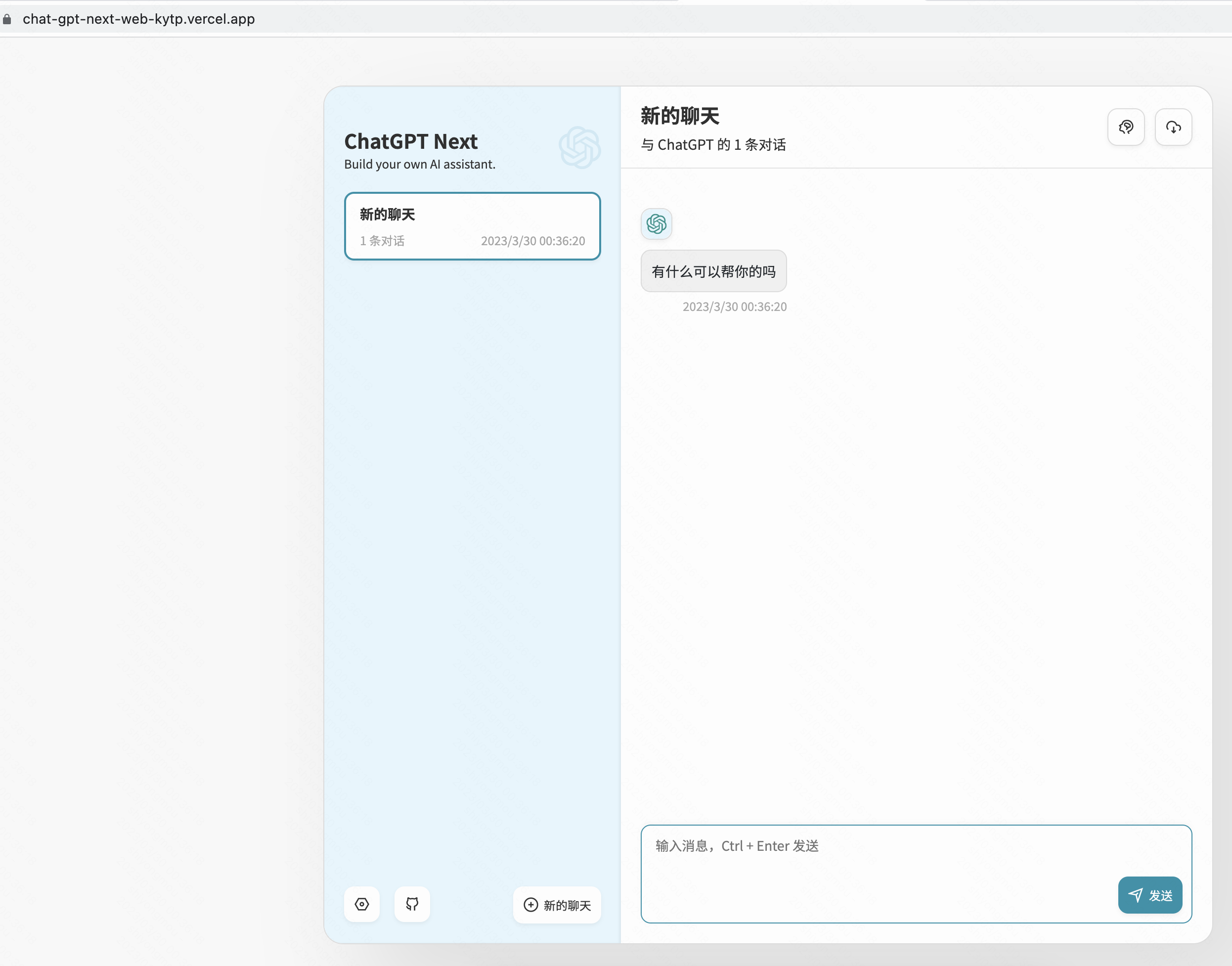Click the message timestamp 2023/3/30 00:36:20 under bubble
1232x966 pixels.
734,307
